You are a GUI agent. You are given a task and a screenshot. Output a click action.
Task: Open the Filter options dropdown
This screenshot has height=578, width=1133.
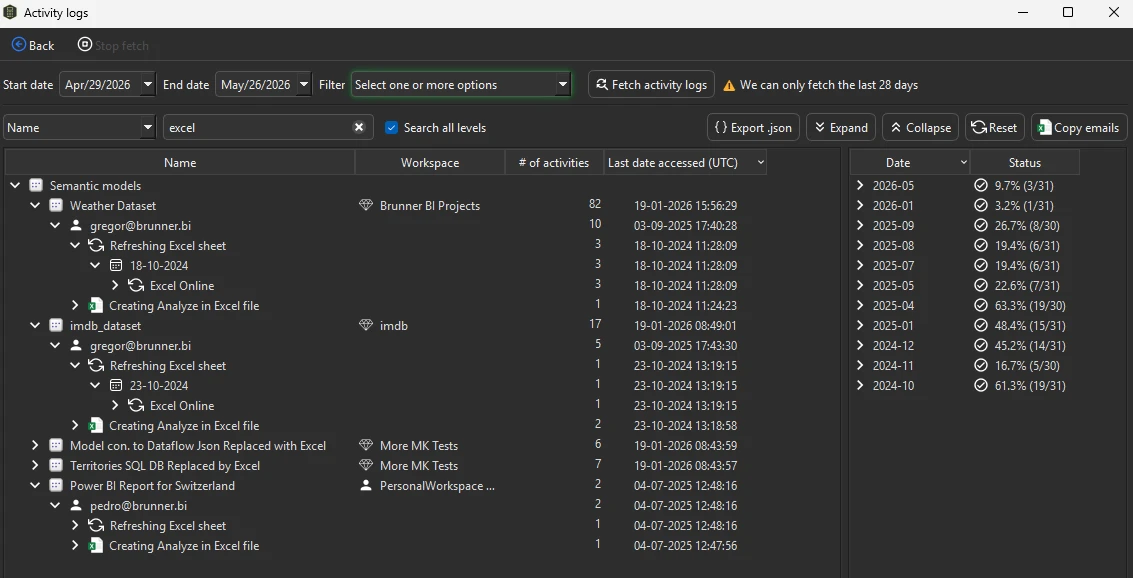[562, 85]
